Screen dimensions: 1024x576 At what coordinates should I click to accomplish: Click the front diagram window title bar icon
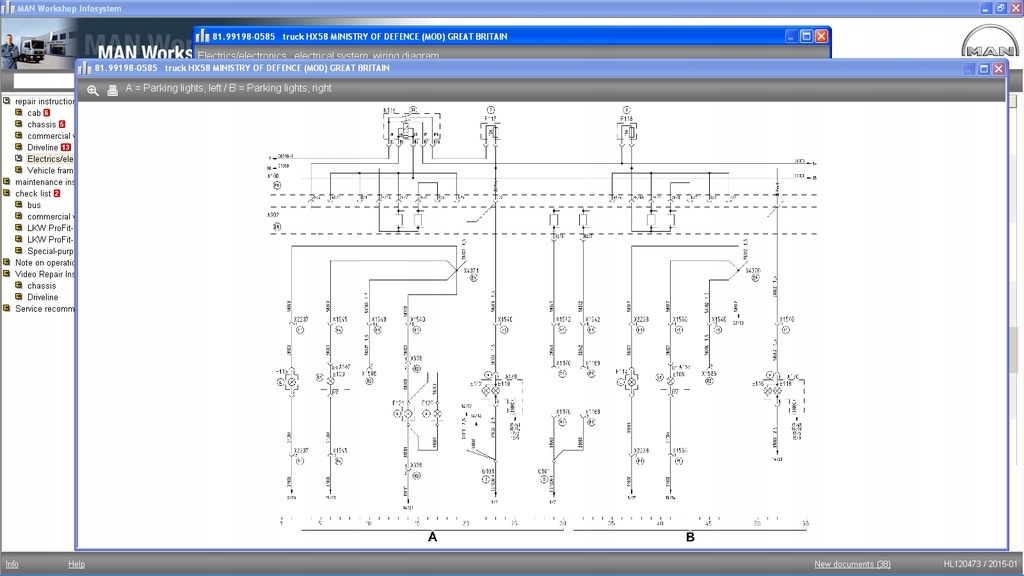[85, 68]
